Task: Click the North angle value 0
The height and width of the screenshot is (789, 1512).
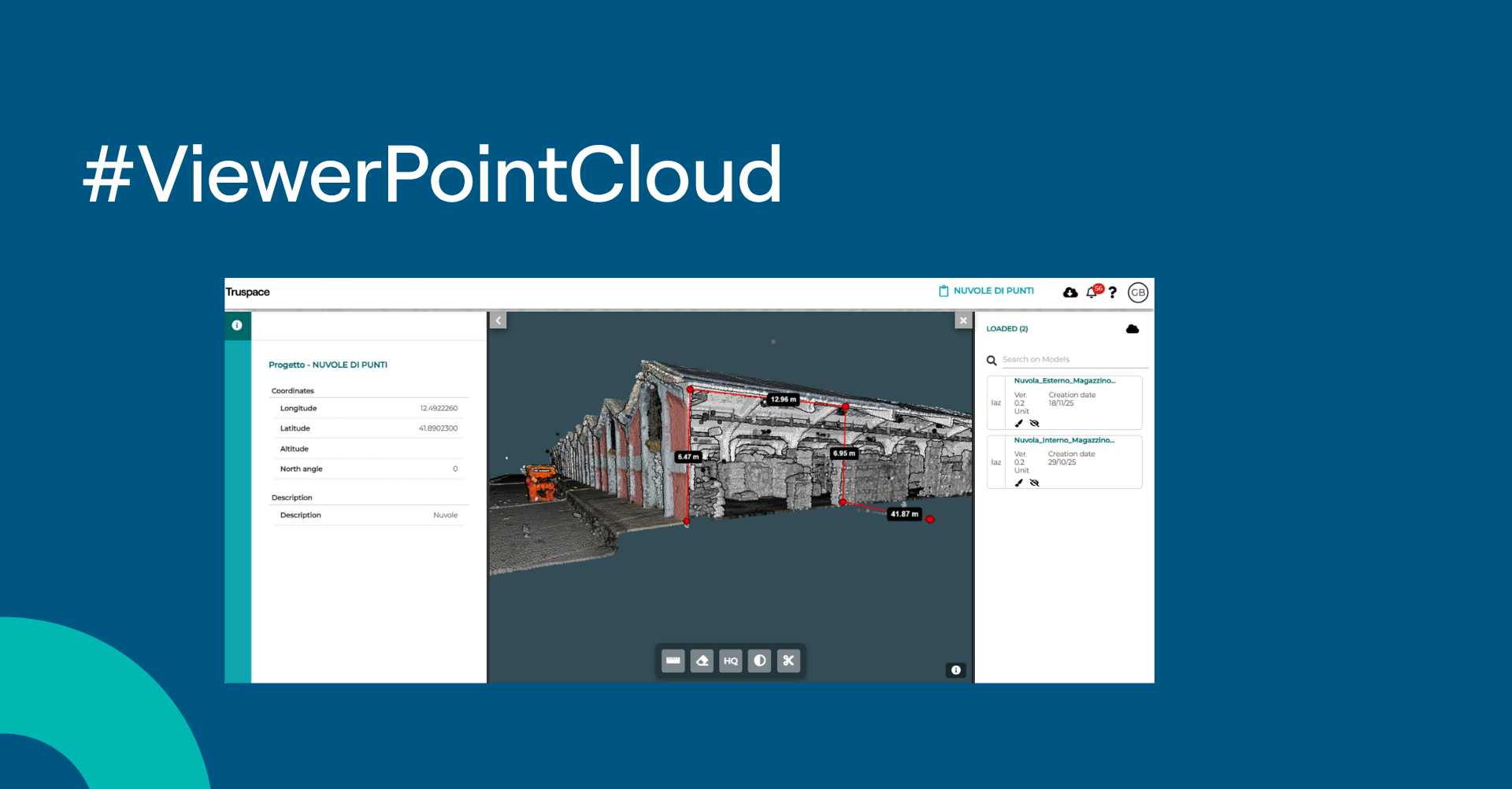Action: click(455, 469)
